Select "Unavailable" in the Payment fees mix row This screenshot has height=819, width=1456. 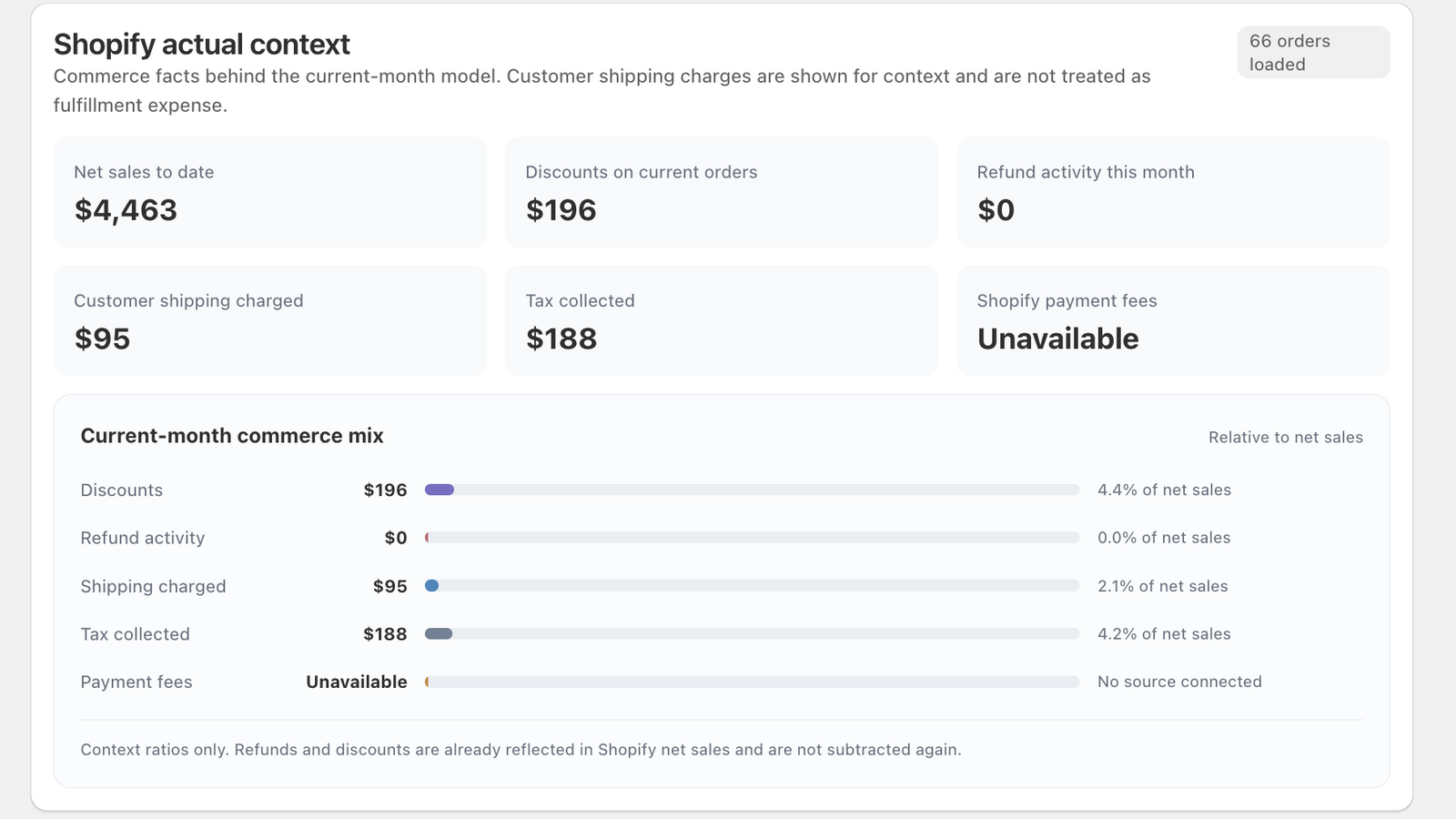click(x=357, y=682)
